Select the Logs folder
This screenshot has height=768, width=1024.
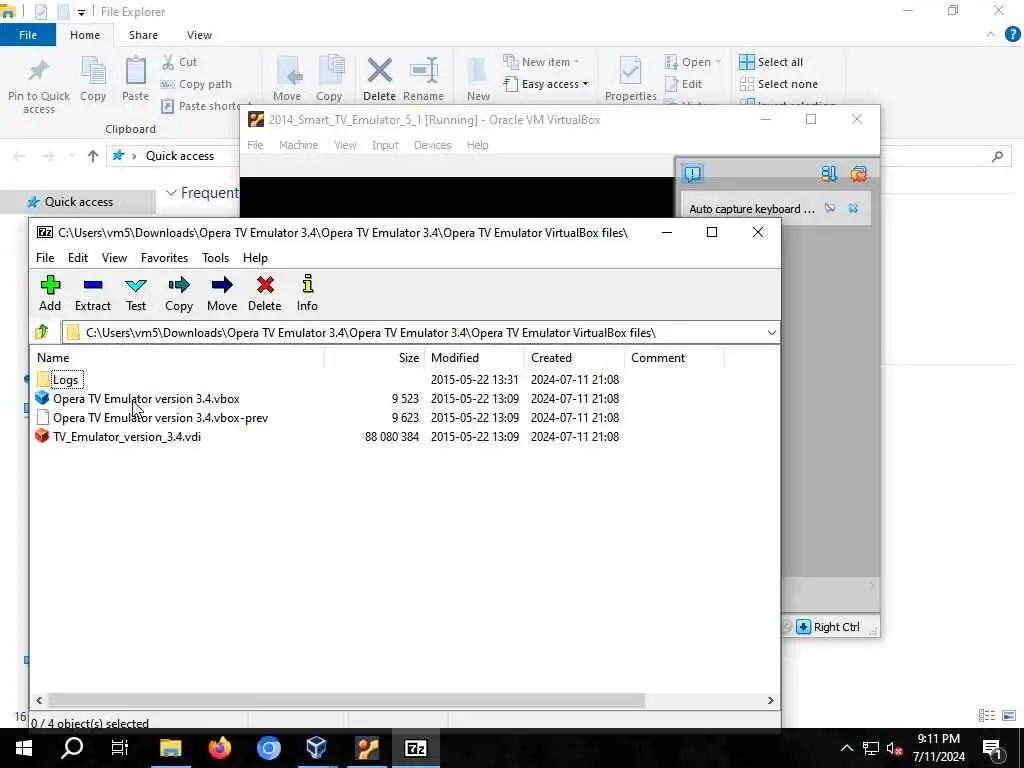pyautogui.click(x=65, y=379)
